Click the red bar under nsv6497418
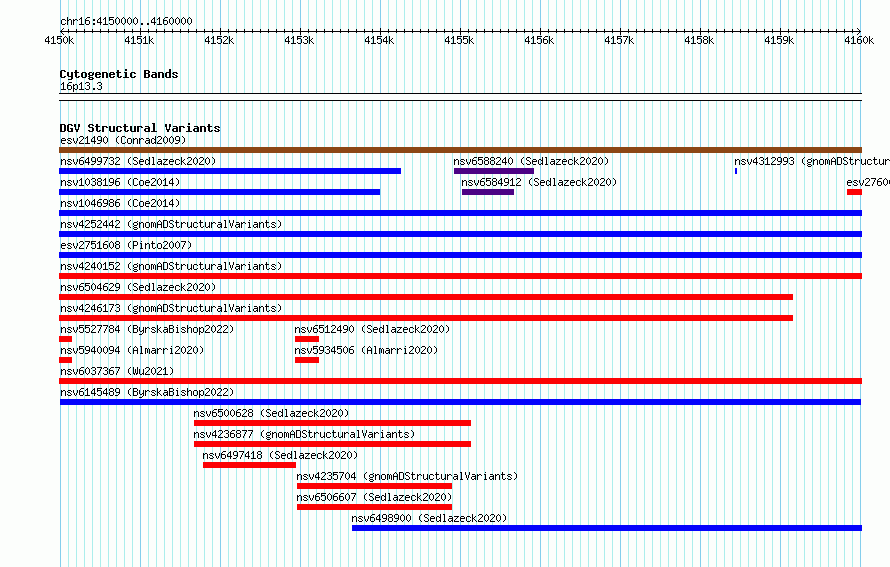890x567 pixels. coord(250,465)
